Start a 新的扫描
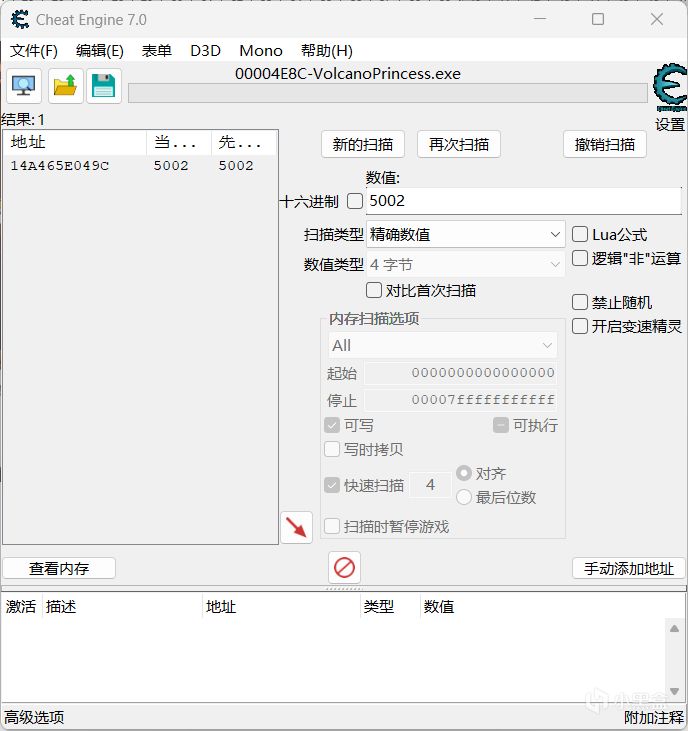The image size is (688, 731). click(363, 145)
